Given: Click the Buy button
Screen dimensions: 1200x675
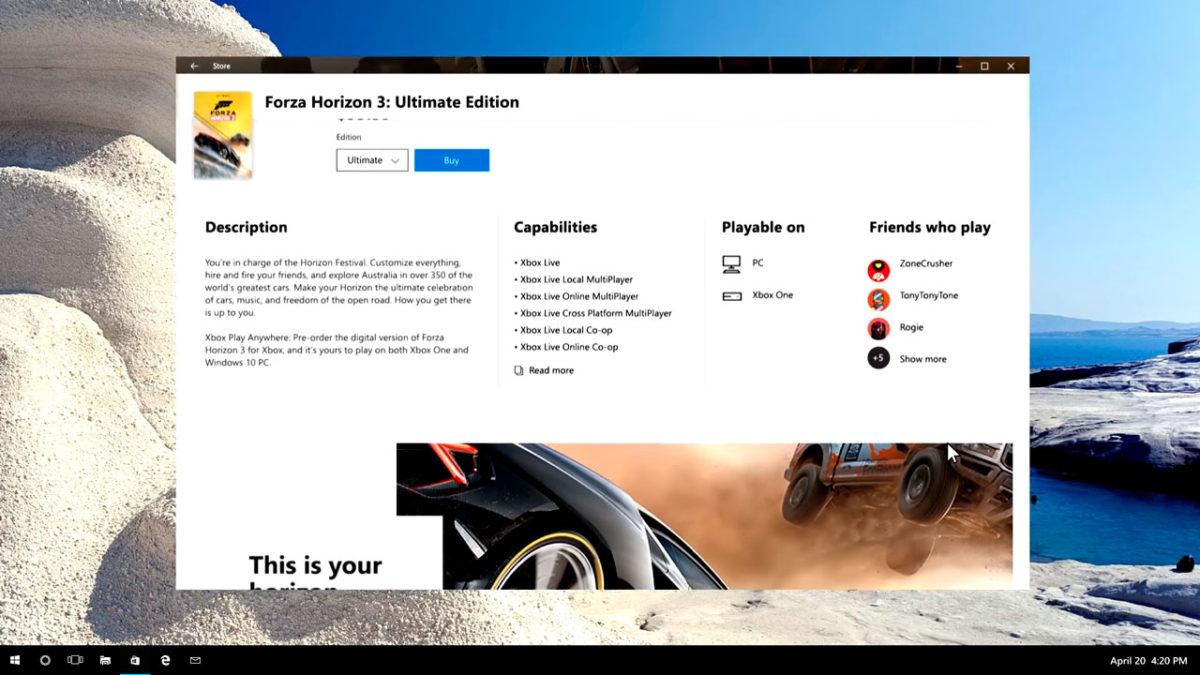Looking at the screenshot, I should (x=452, y=160).
